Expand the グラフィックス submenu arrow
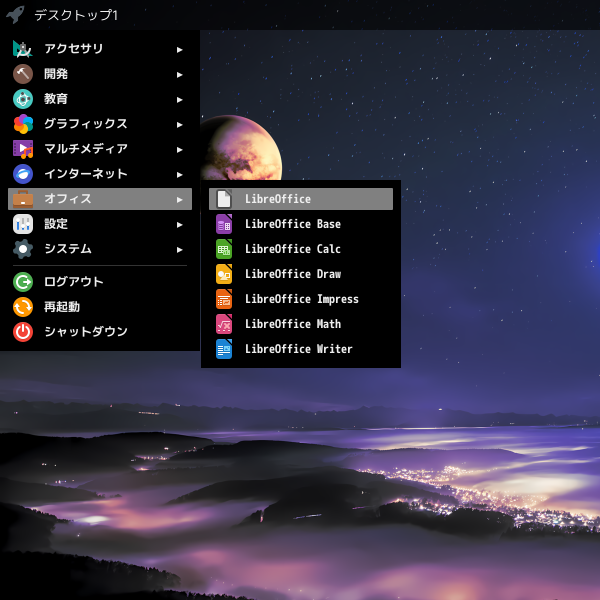 pos(180,124)
